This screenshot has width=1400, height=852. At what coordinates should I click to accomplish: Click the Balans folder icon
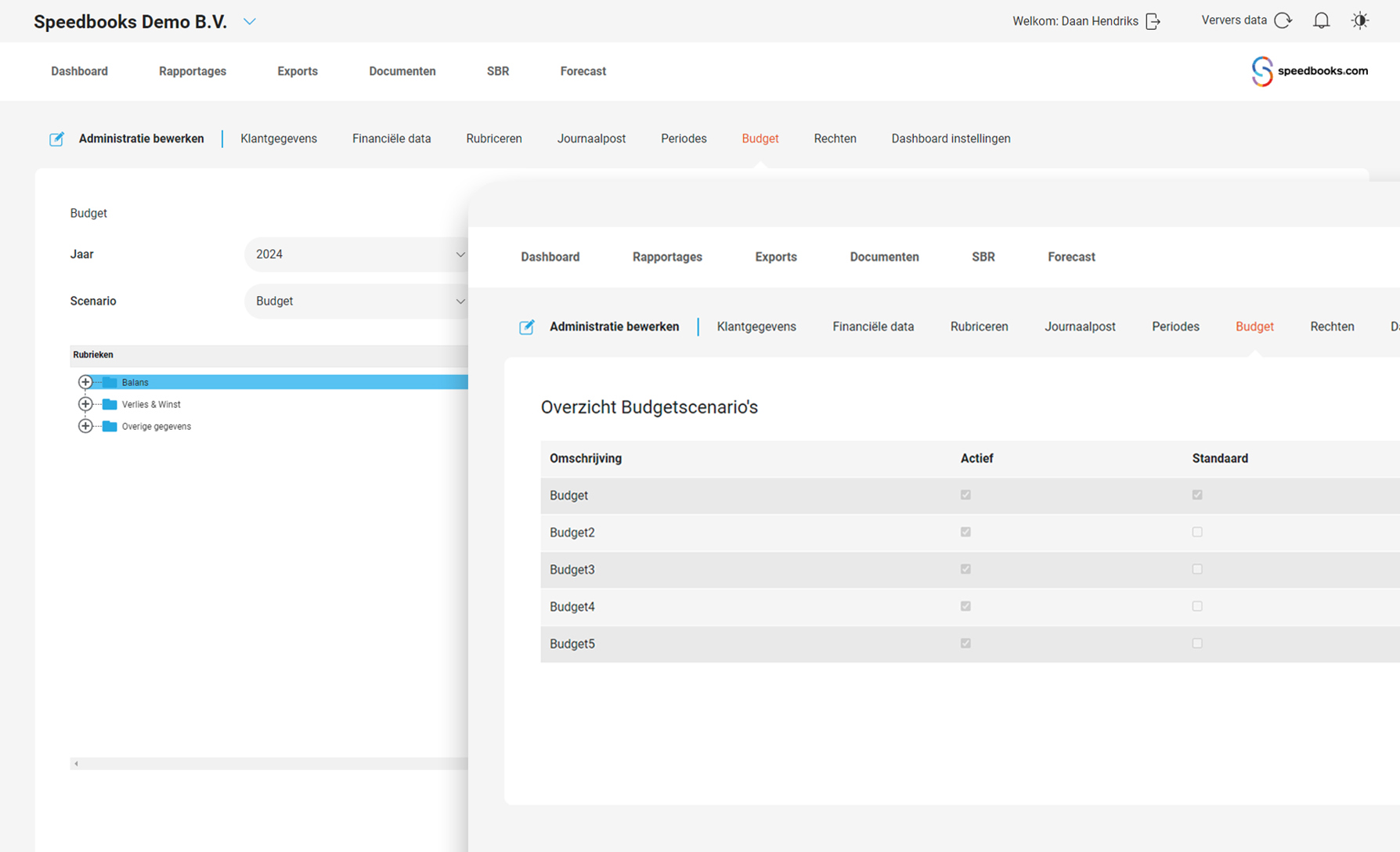110,382
